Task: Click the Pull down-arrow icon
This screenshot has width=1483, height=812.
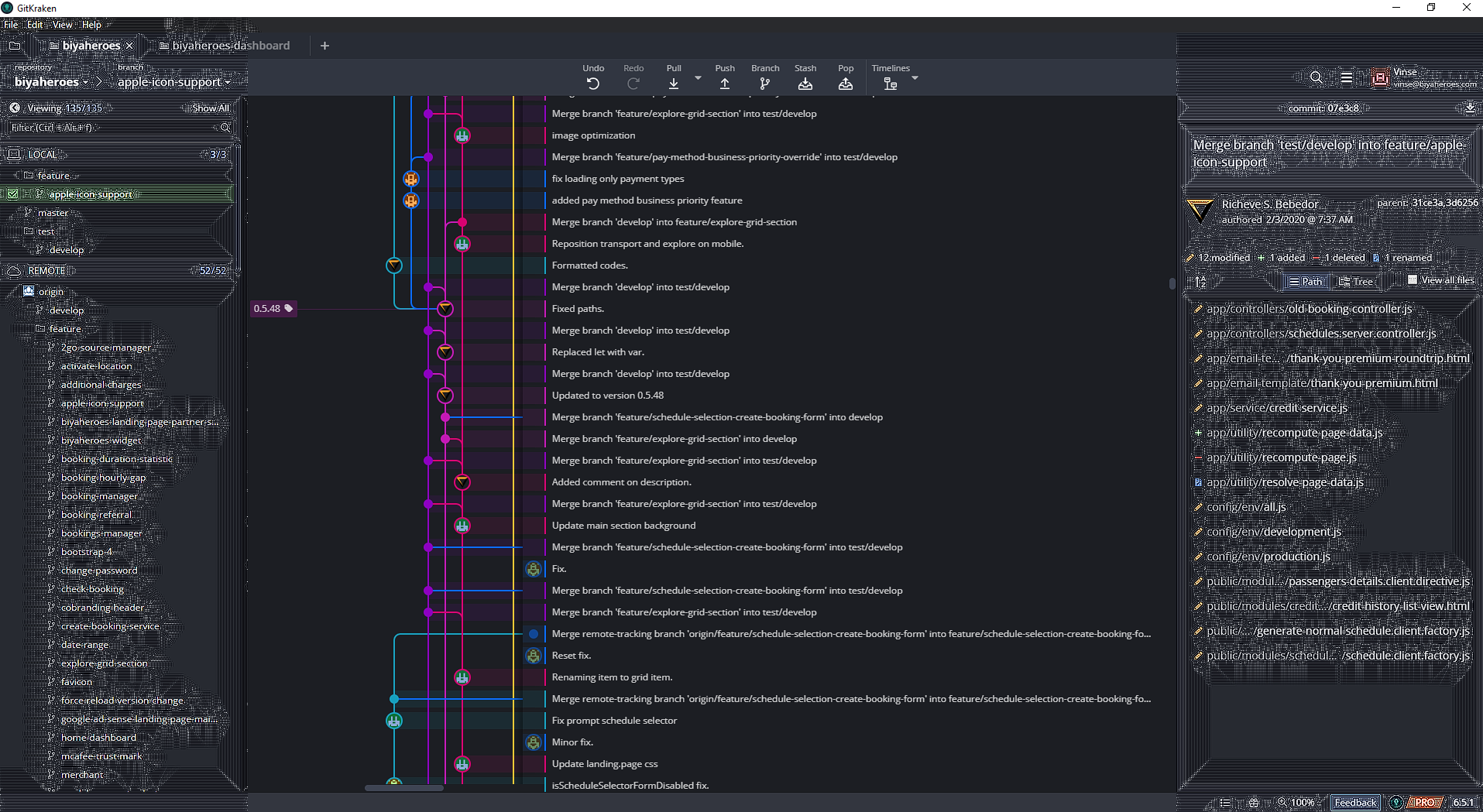Action: [674, 84]
